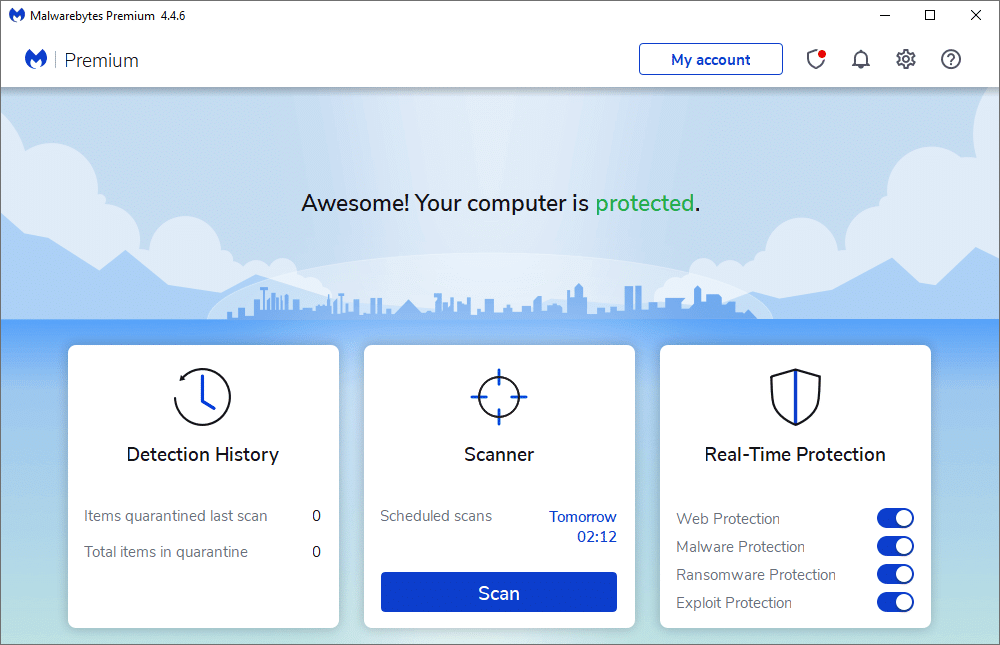
Task: Open Malwarebytes settings gear
Action: tap(905, 59)
